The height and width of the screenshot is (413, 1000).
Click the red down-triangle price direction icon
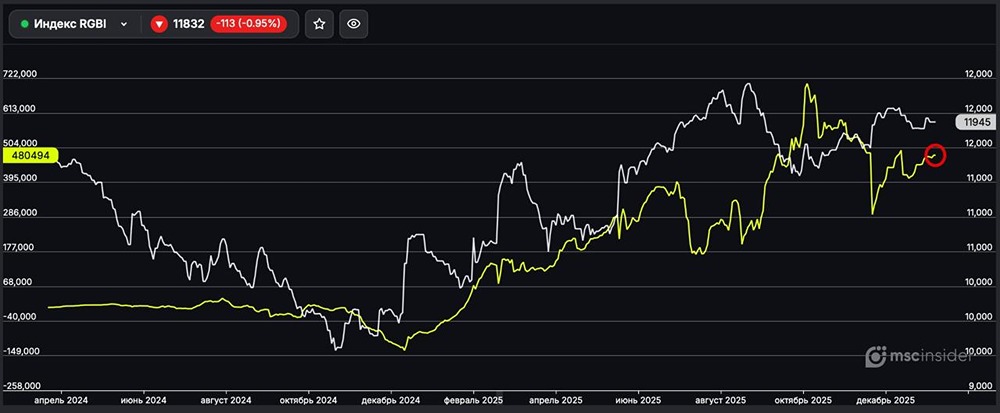pyautogui.click(x=159, y=24)
